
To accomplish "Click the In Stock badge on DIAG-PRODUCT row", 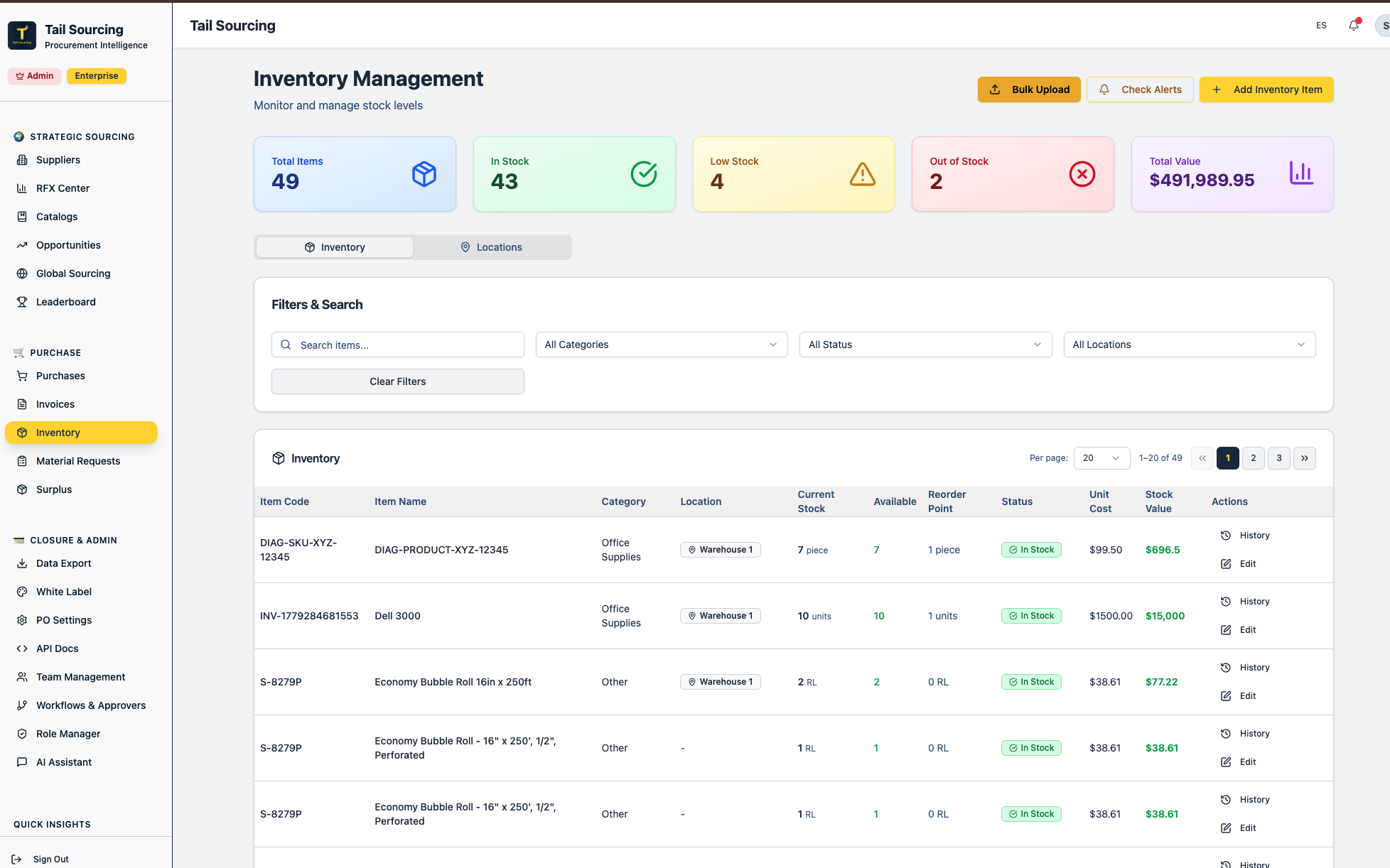I will tap(1031, 550).
